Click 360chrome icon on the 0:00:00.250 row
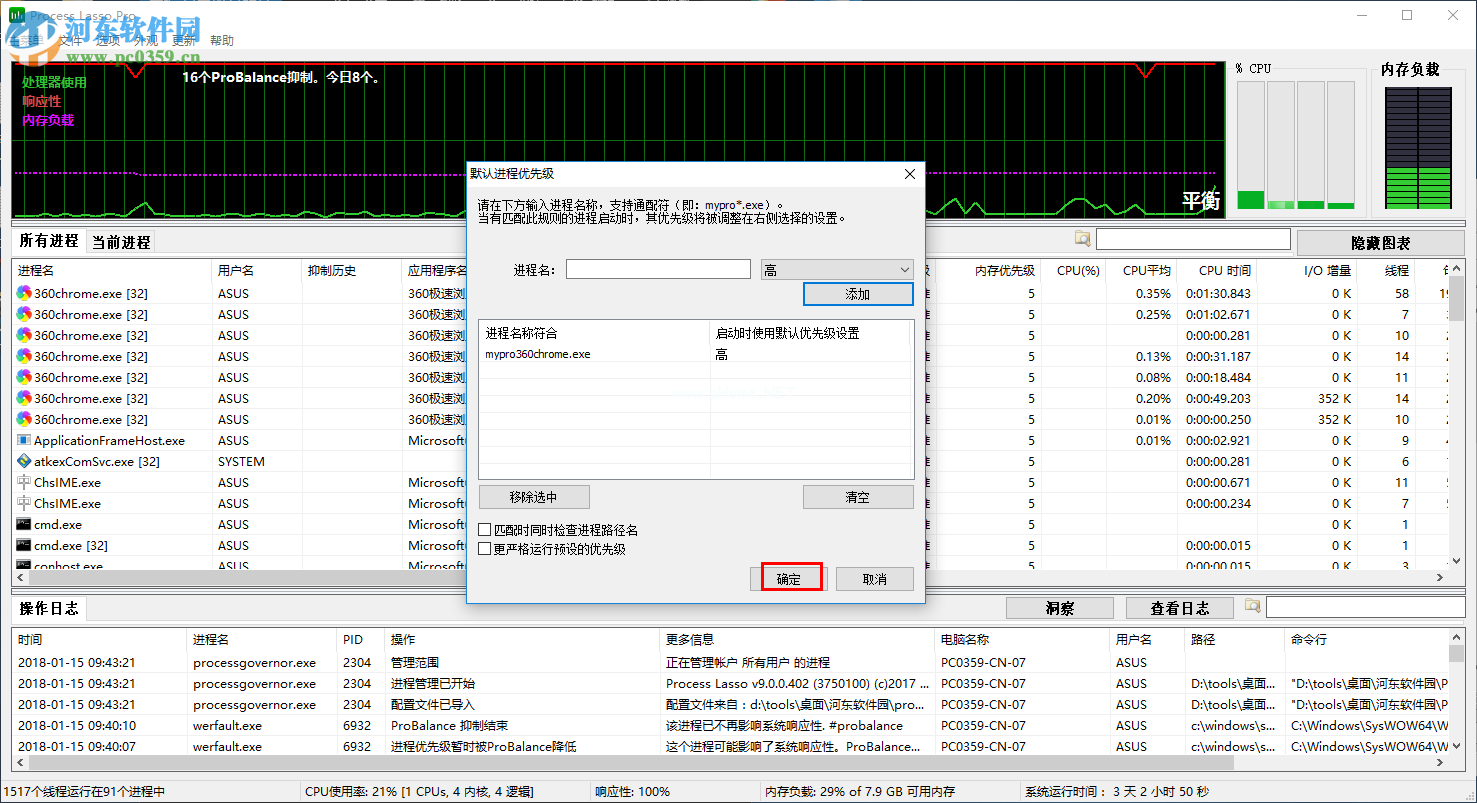 click(x=24, y=419)
